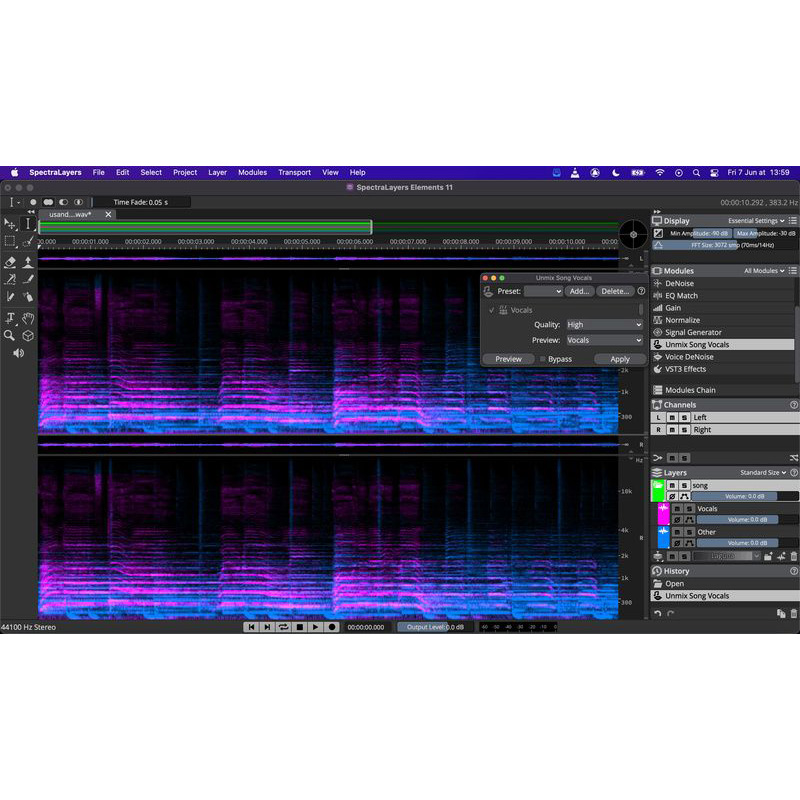Select the Noise Spray tool
800x800 pixels.
pyautogui.click(x=28, y=297)
